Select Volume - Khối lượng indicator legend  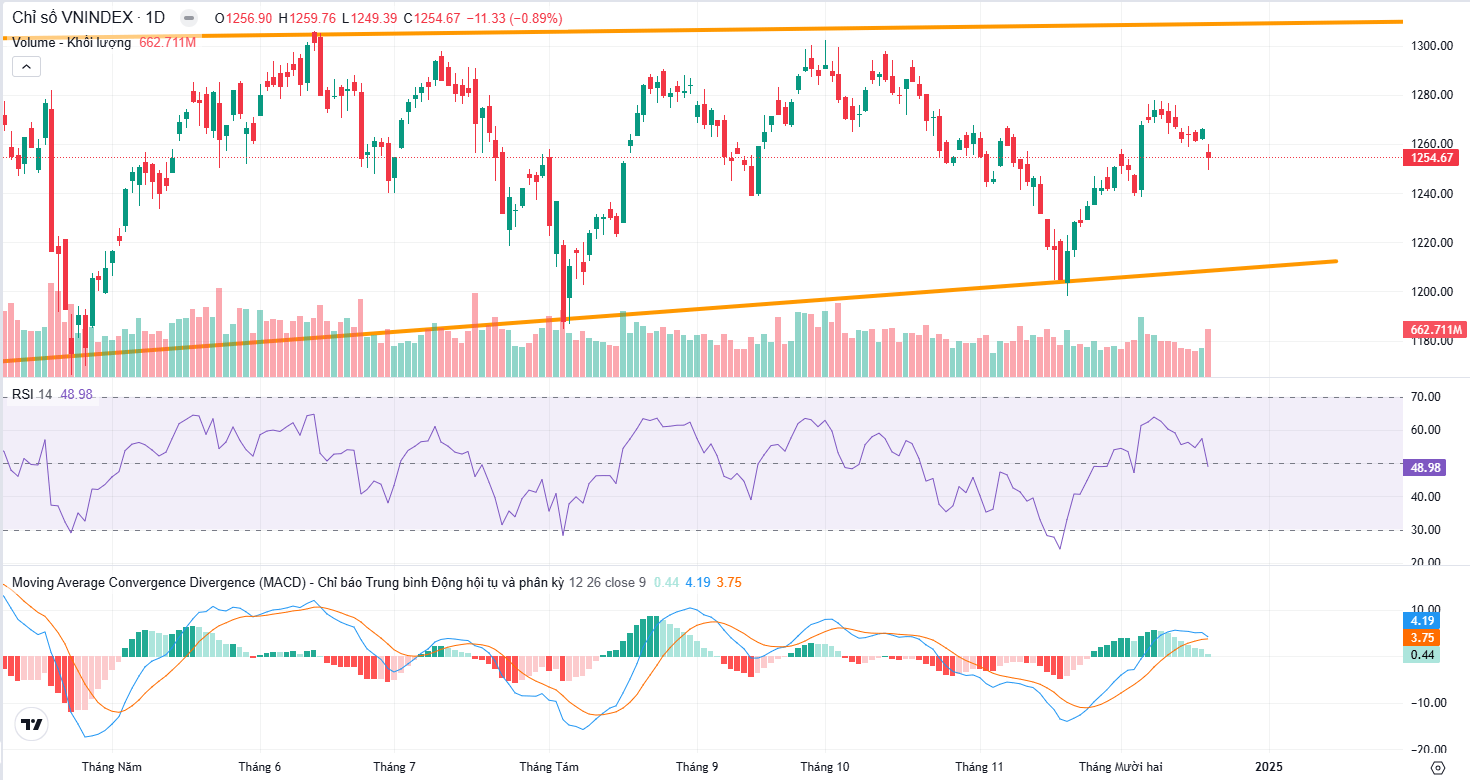(x=71, y=43)
